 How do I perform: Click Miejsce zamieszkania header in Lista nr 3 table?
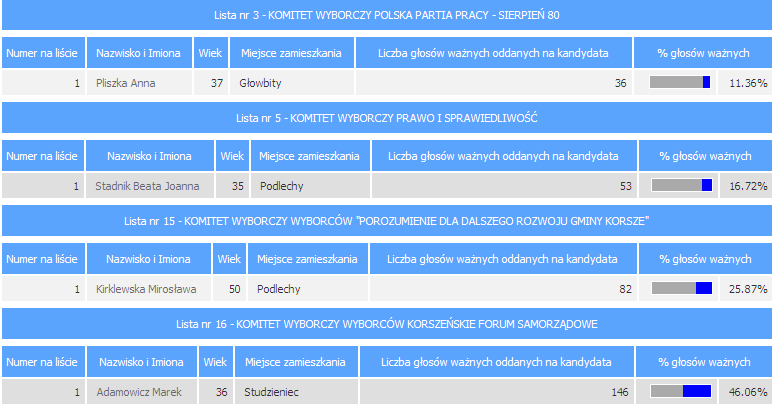291,53
